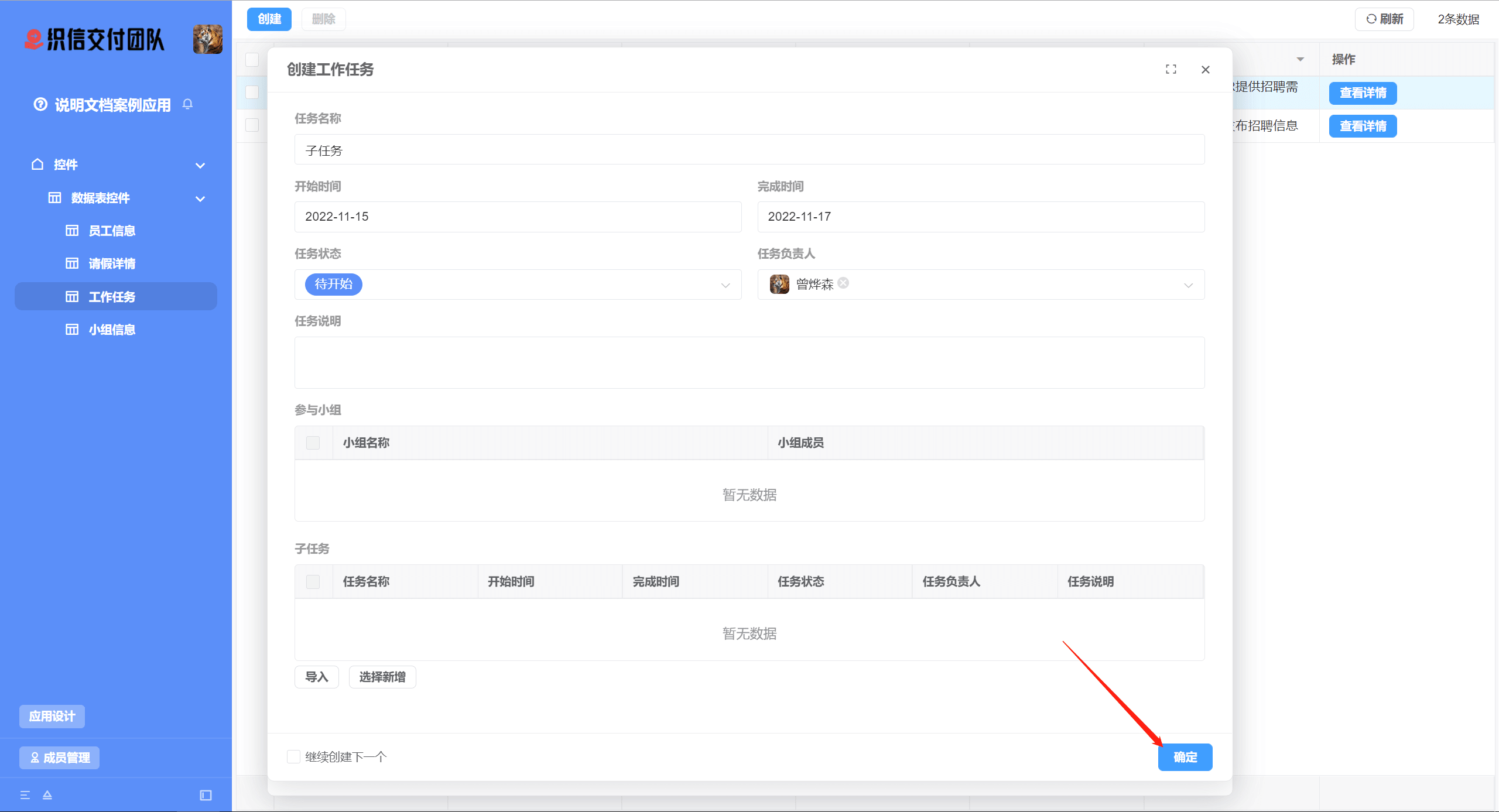Enable 继续创建下一个 checkbox
Screen dimensions: 1499x812
click(x=293, y=757)
